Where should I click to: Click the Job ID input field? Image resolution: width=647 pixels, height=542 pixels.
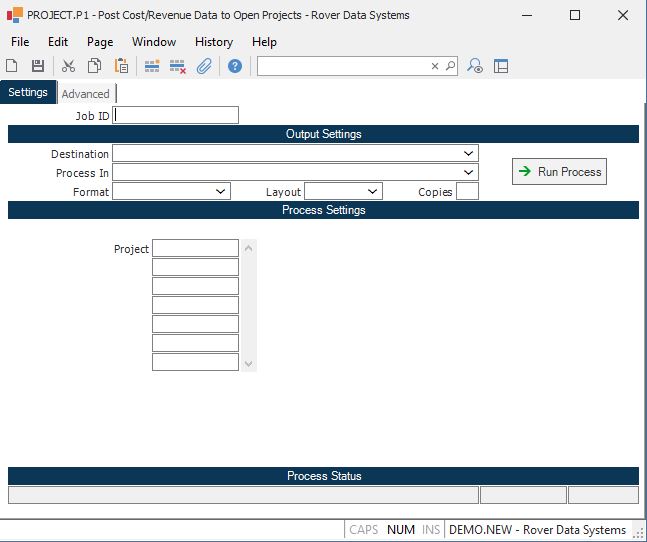[177, 115]
